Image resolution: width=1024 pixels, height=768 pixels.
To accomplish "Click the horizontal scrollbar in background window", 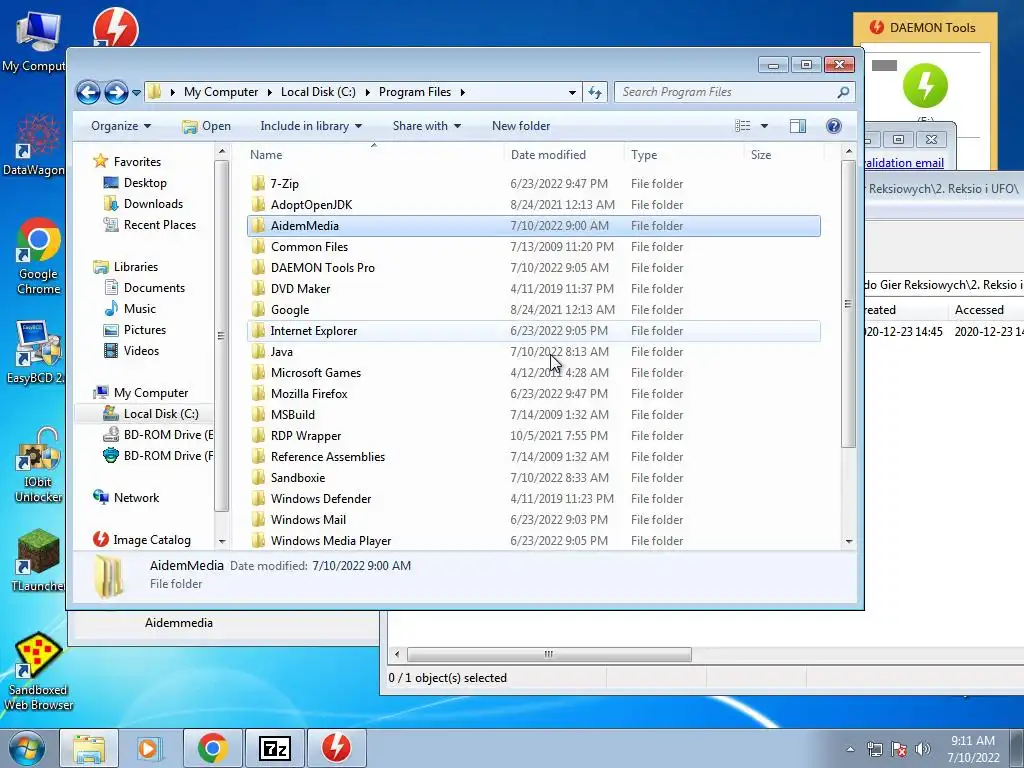I will click(549, 654).
